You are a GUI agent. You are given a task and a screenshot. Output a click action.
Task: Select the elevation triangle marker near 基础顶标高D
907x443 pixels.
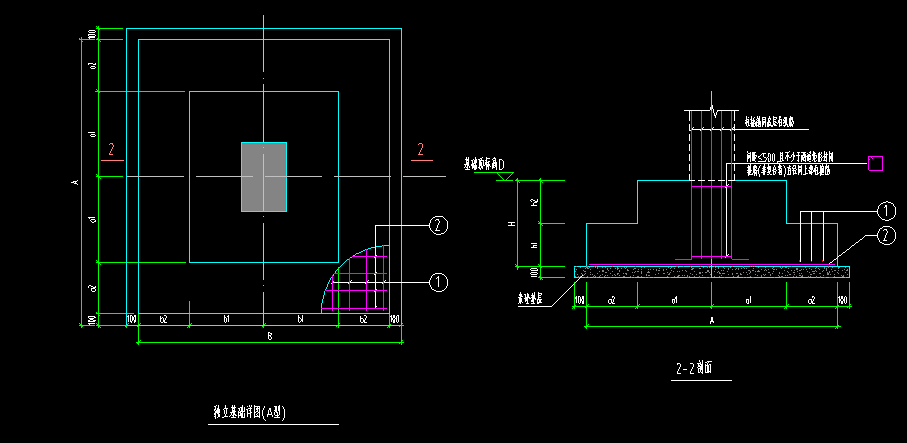[504, 177]
